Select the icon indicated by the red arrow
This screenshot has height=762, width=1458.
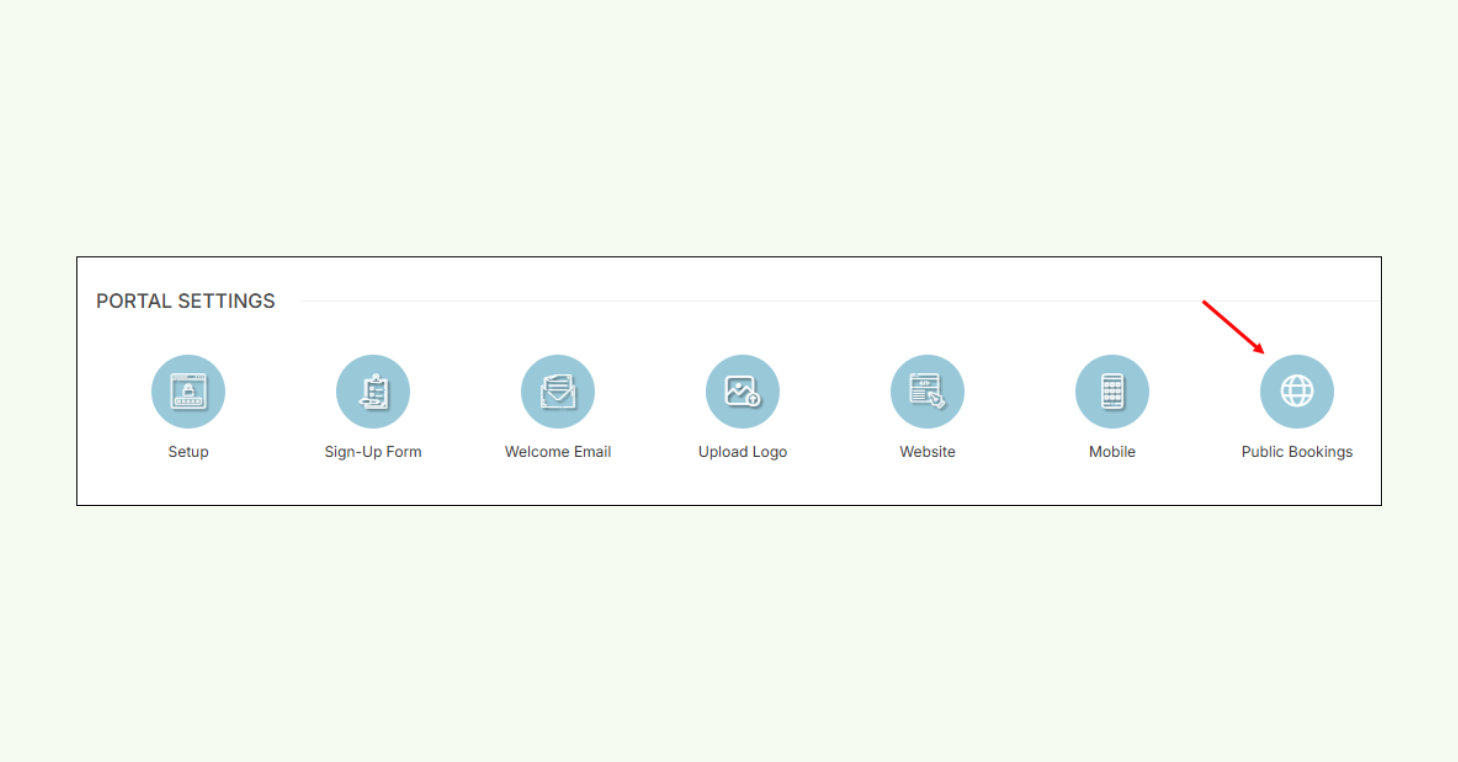point(1297,391)
